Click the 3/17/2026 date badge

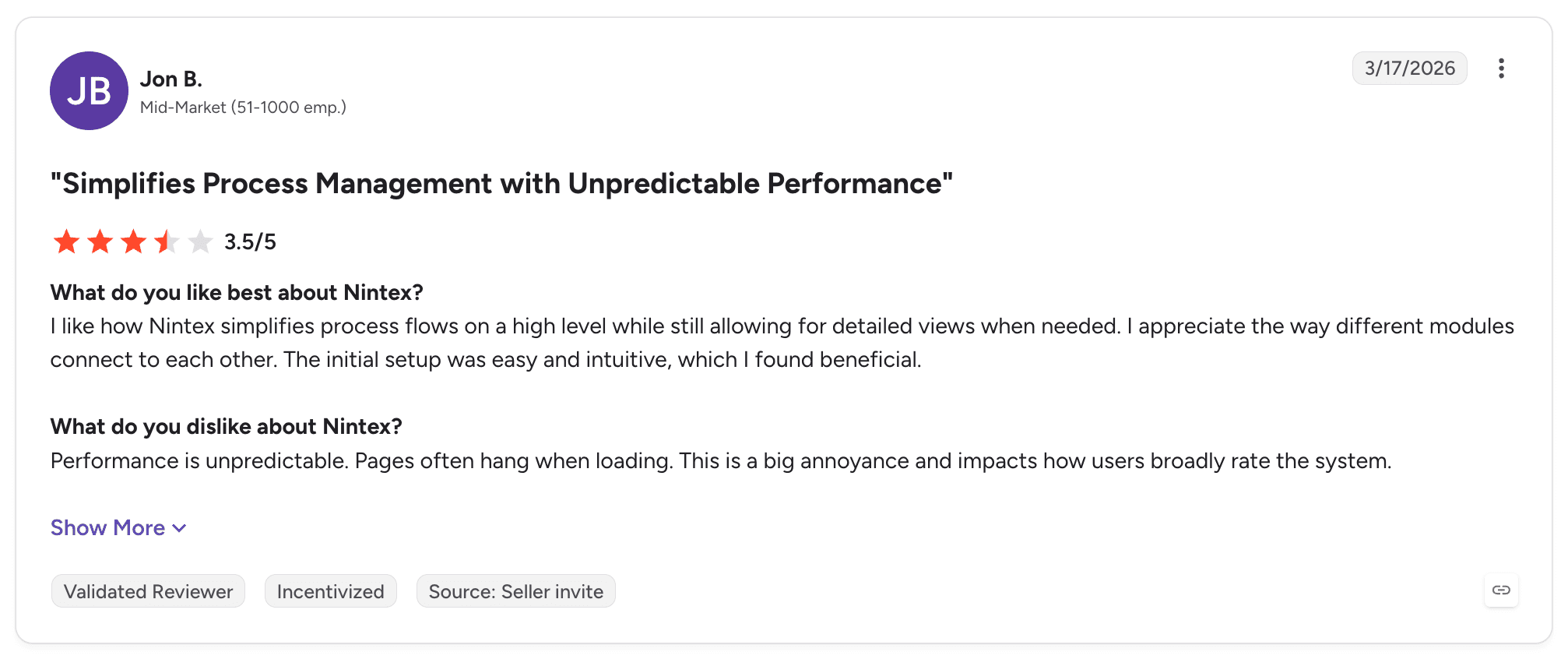coord(1410,69)
